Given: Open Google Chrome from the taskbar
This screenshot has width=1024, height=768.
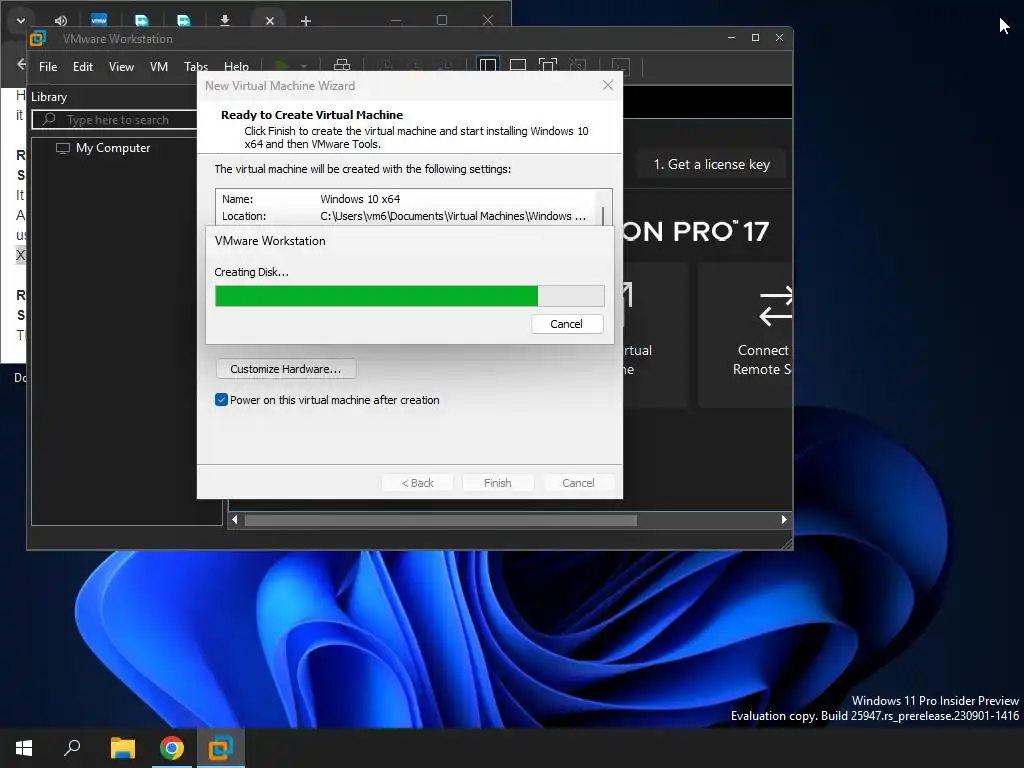Looking at the screenshot, I should pyautogui.click(x=172, y=748).
